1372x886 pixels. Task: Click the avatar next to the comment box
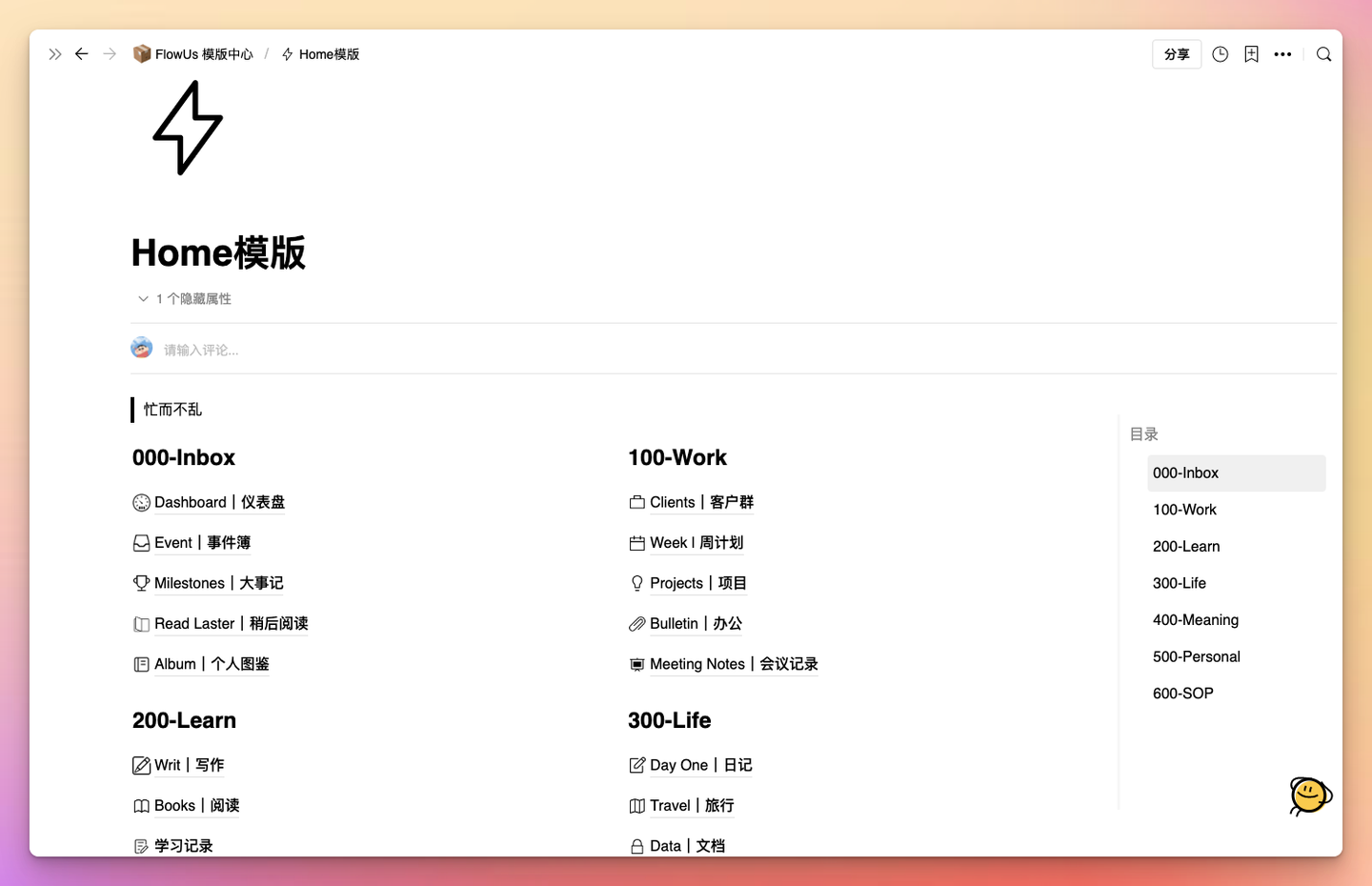pos(141,347)
